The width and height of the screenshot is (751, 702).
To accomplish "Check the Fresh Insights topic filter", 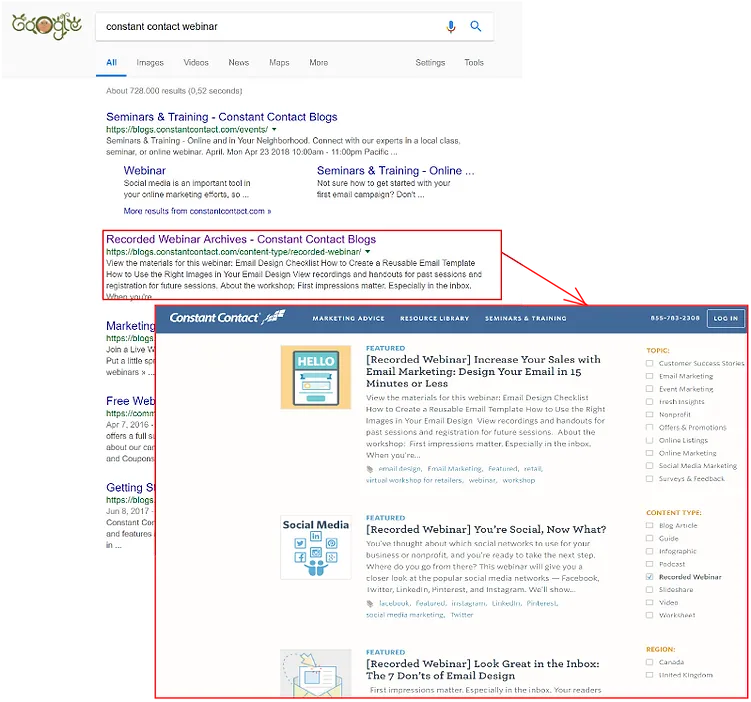I will (x=649, y=402).
